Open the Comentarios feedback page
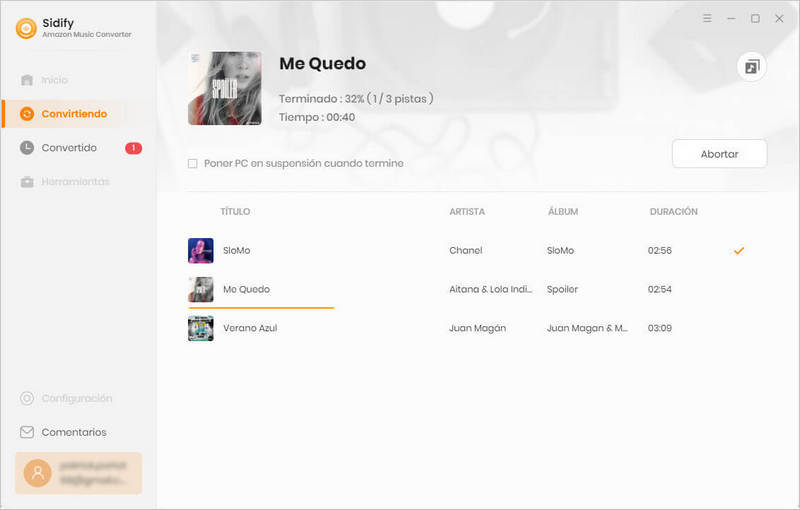 (x=63, y=432)
